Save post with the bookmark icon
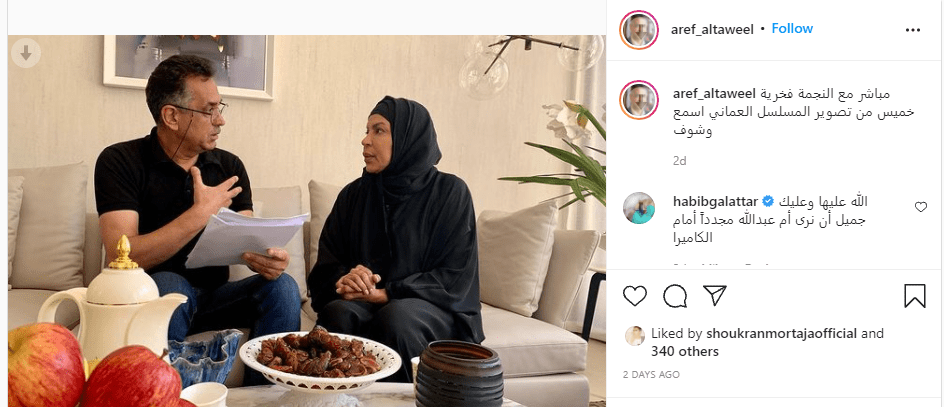The width and height of the screenshot is (944, 407). point(915,296)
